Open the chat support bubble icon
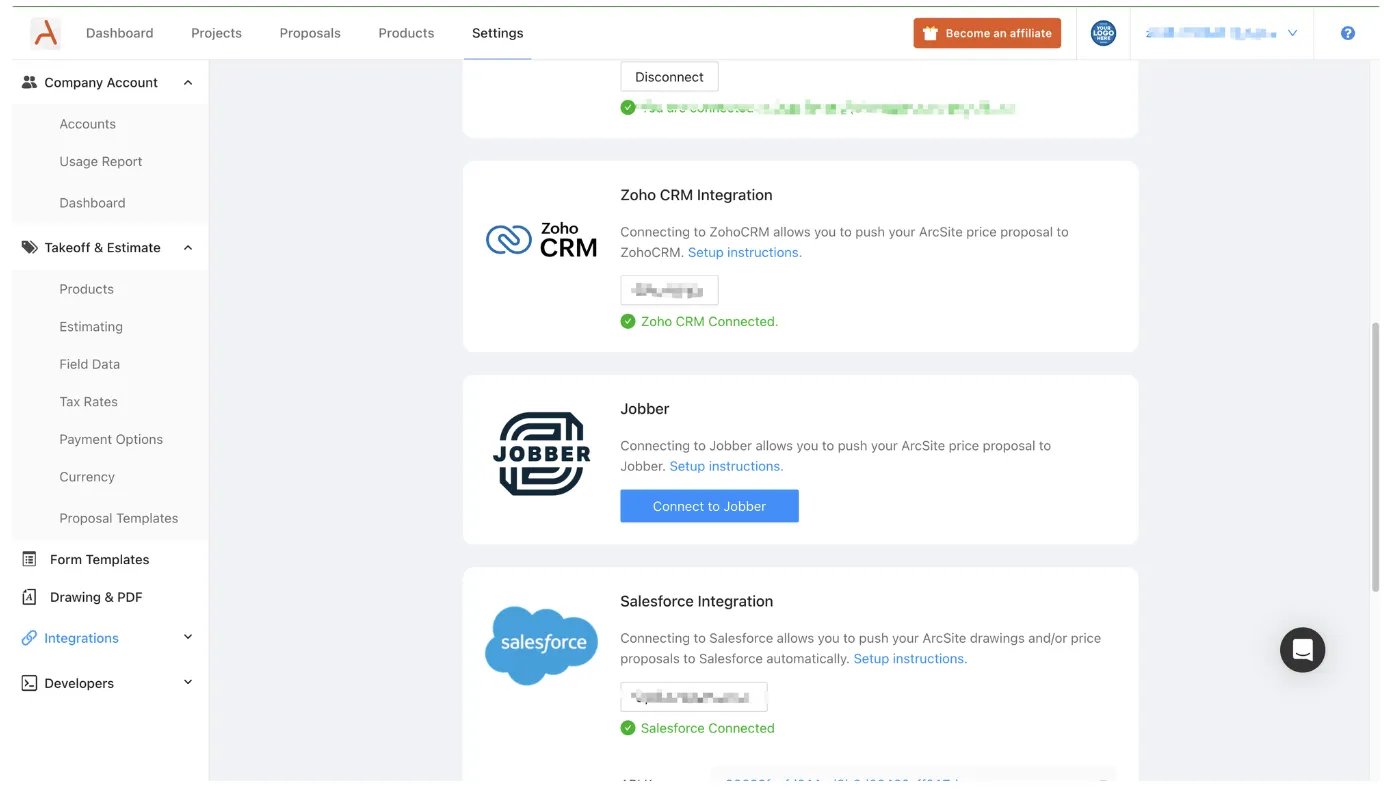 [1302, 650]
